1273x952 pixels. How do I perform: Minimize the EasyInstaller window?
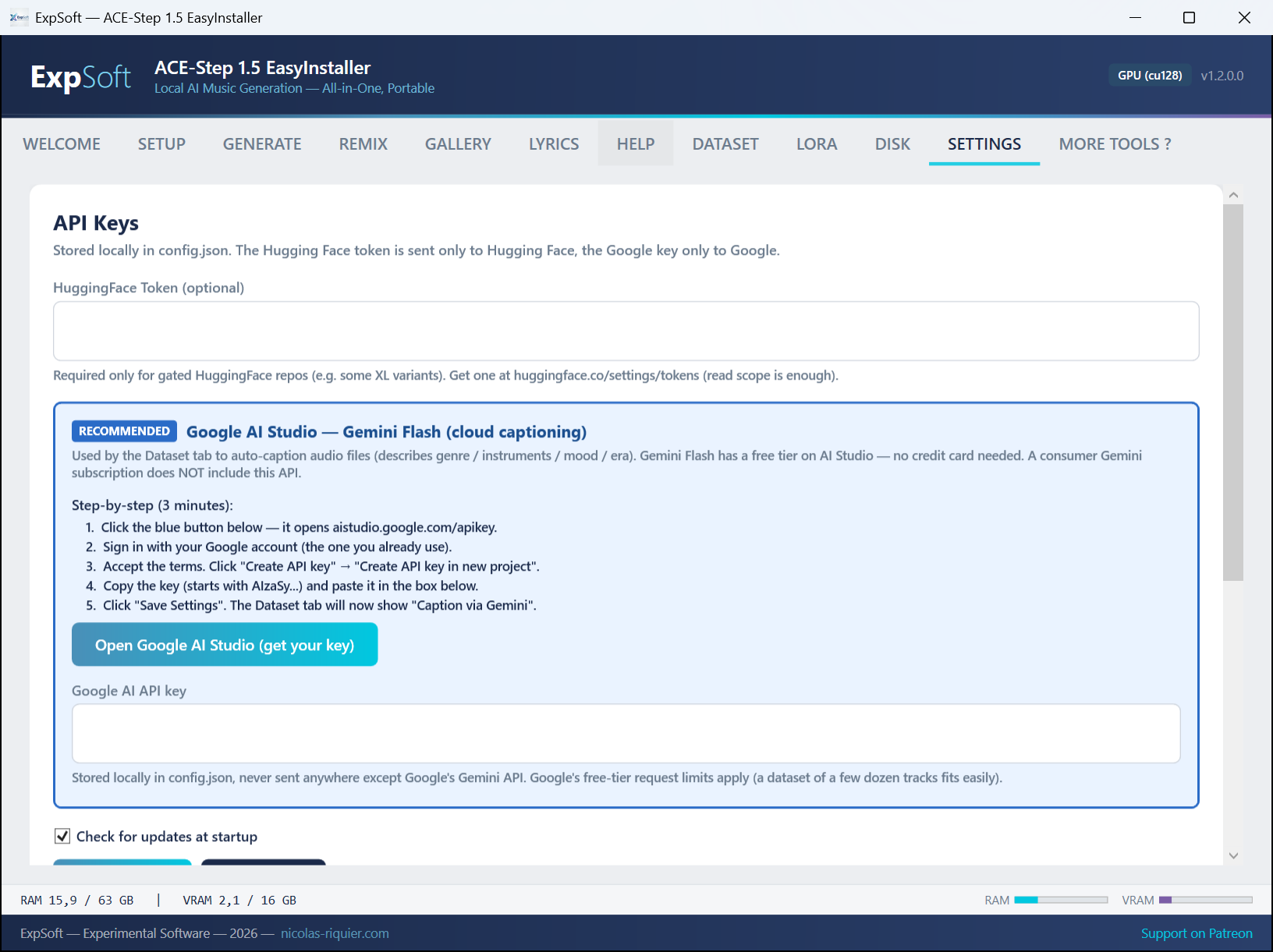pos(1135,17)
